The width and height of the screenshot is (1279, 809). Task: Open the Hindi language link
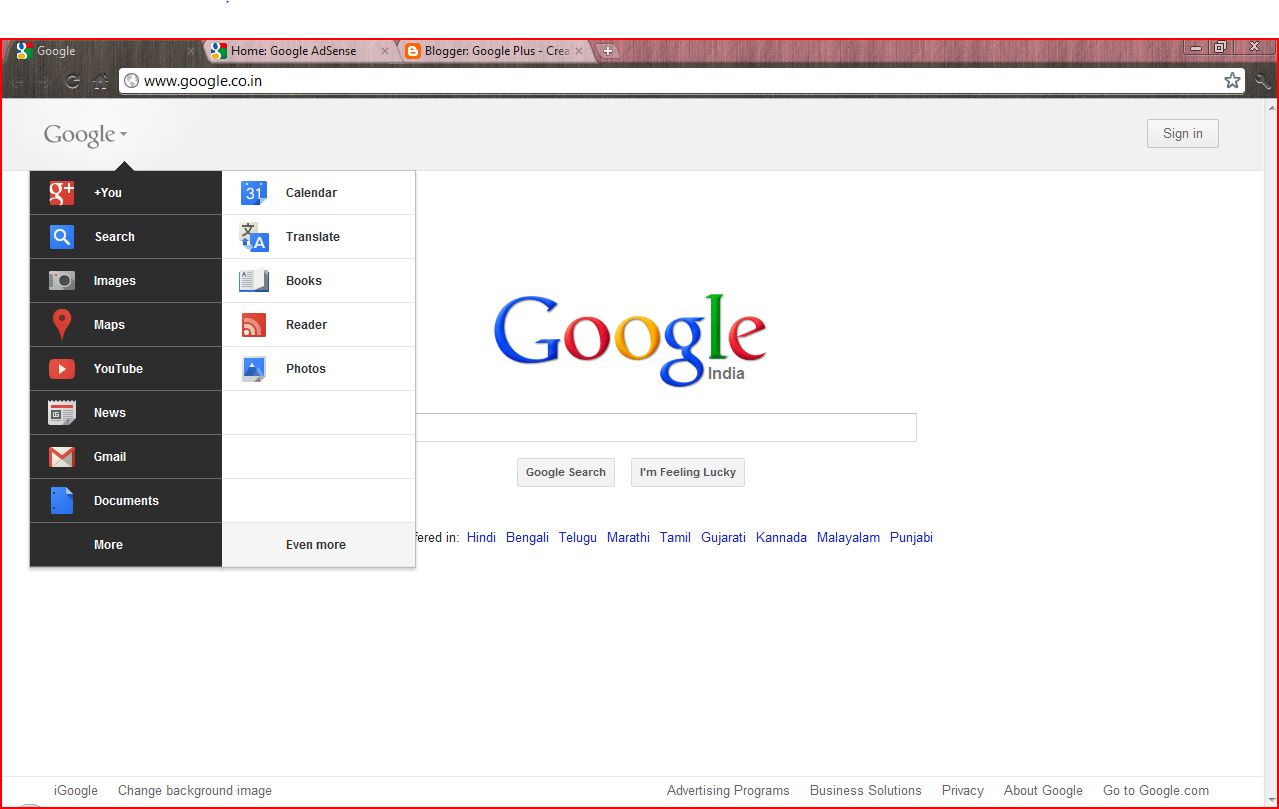pyautogui.click(x=480, y=537)
